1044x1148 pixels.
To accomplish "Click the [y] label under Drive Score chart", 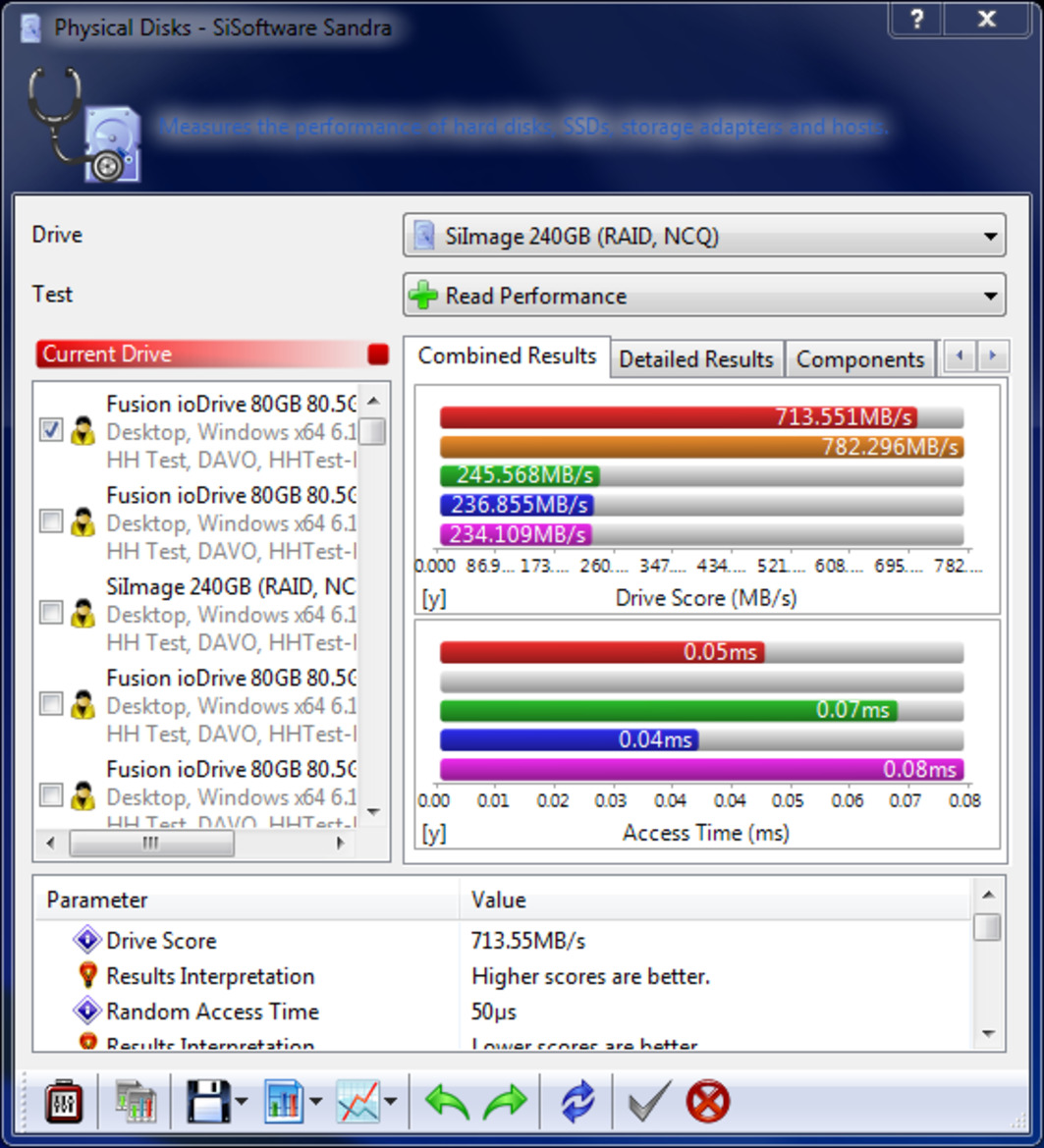I will [433, 599].
